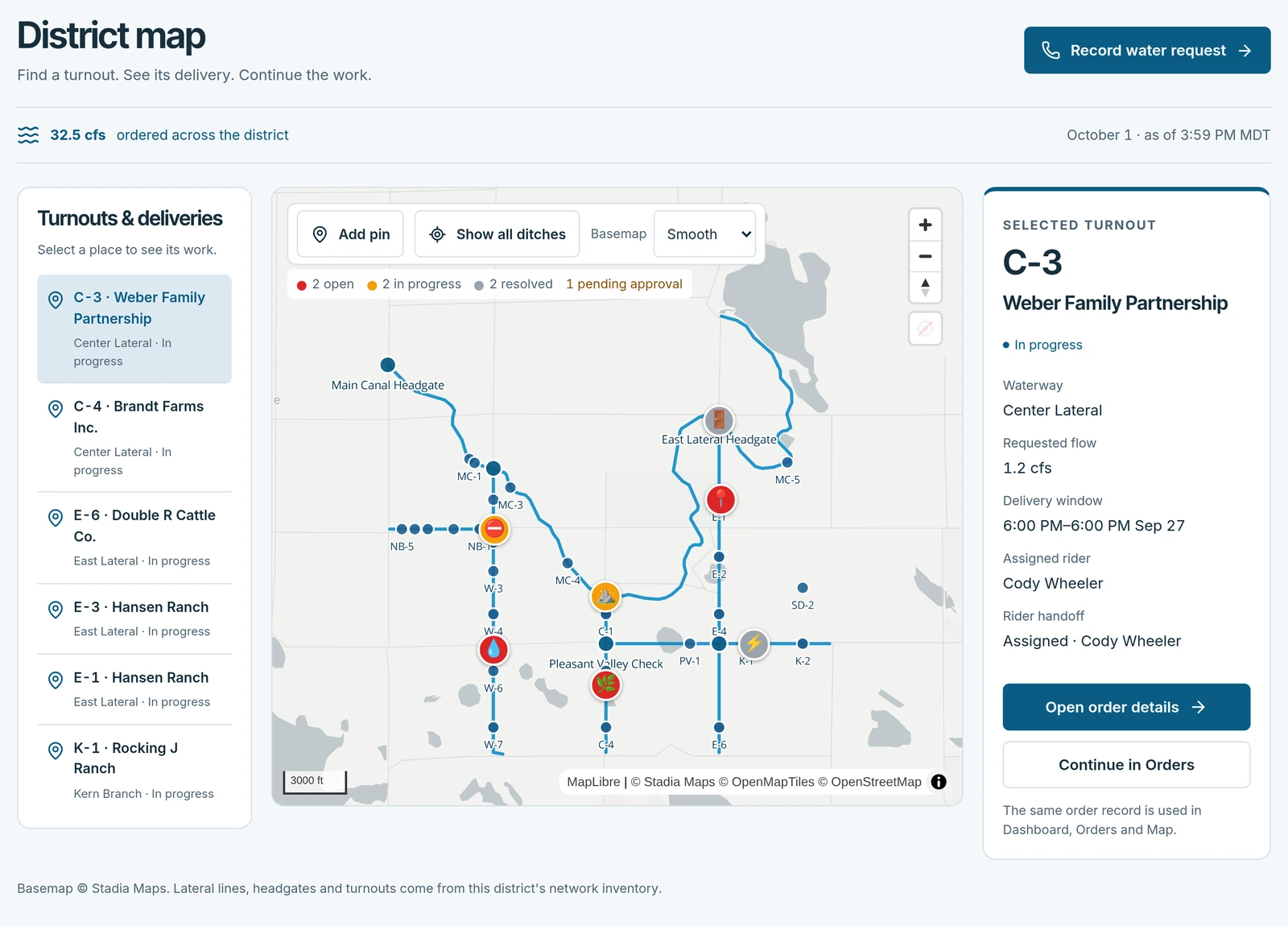This screenshot has height=926, width=1288.
Task: Click the OpenStreetMap attribution link
Action: (x=876, y=782)
